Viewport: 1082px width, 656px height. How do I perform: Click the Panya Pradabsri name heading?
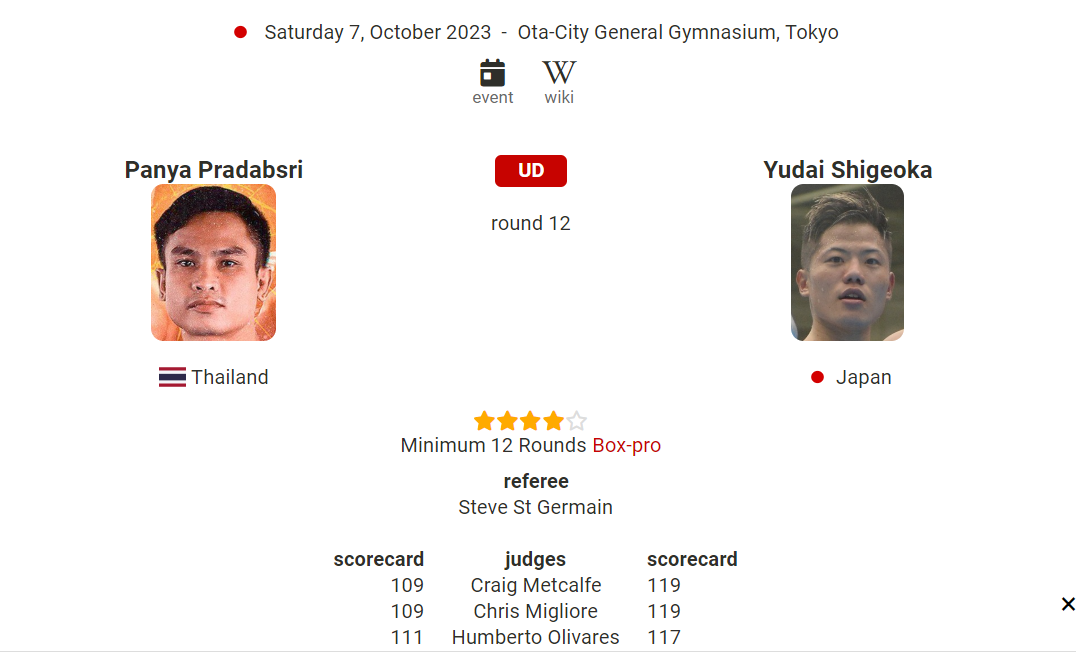213,170
